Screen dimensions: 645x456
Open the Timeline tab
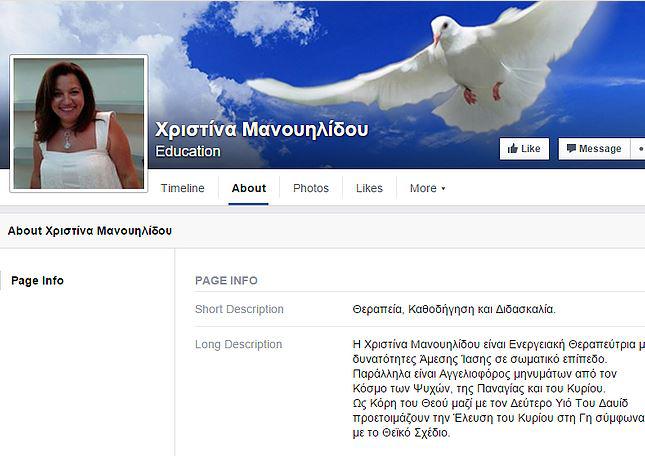[182, 188]
